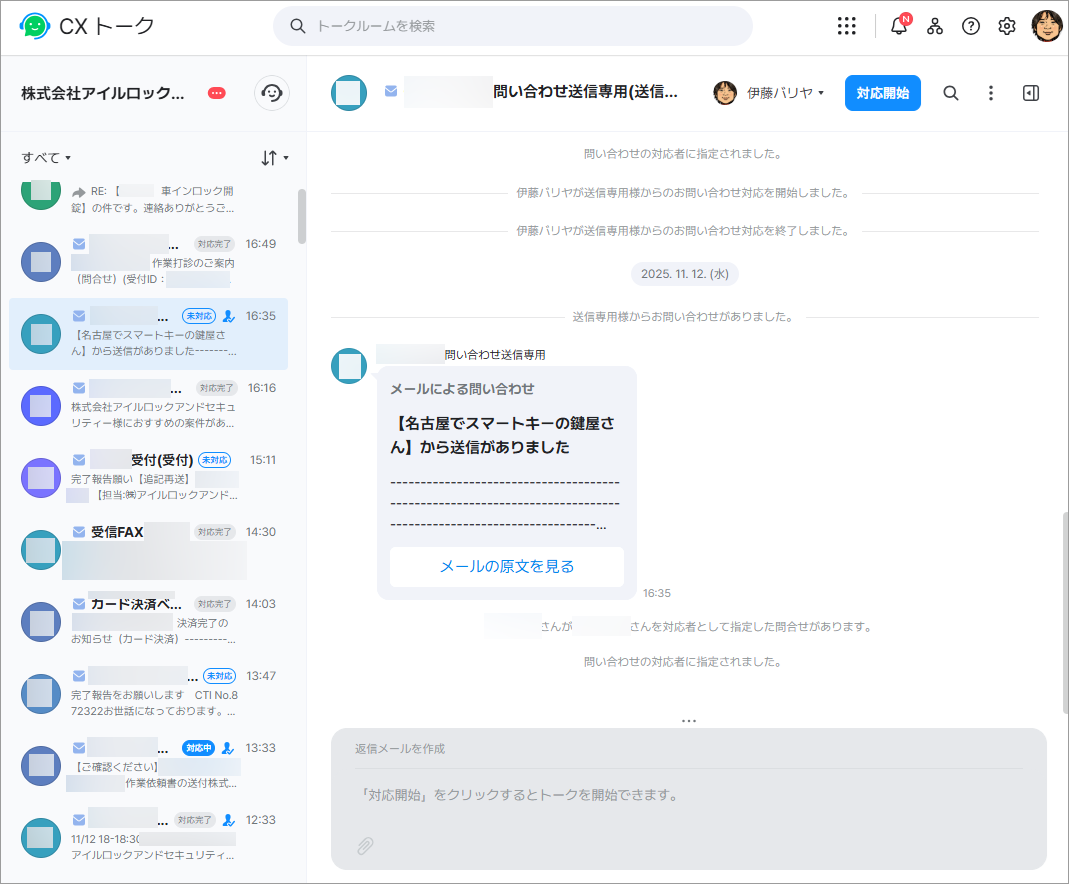Expand the 伊藤バリヤ assignee dropdown
This screenshot has width=1069, height=884.
769,93
